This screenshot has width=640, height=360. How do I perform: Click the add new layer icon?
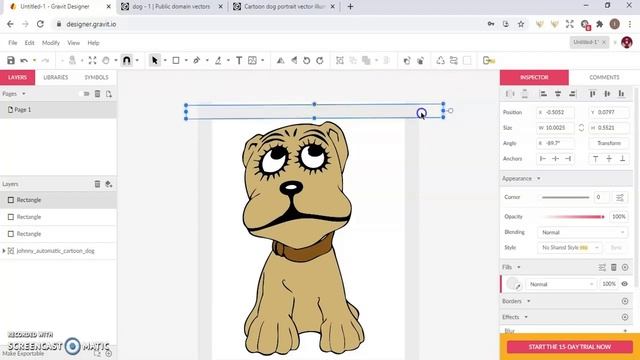click(x=109, y=184)
